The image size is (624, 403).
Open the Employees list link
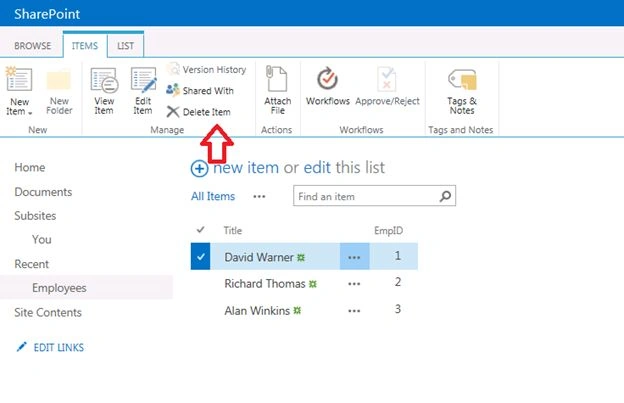59,288
